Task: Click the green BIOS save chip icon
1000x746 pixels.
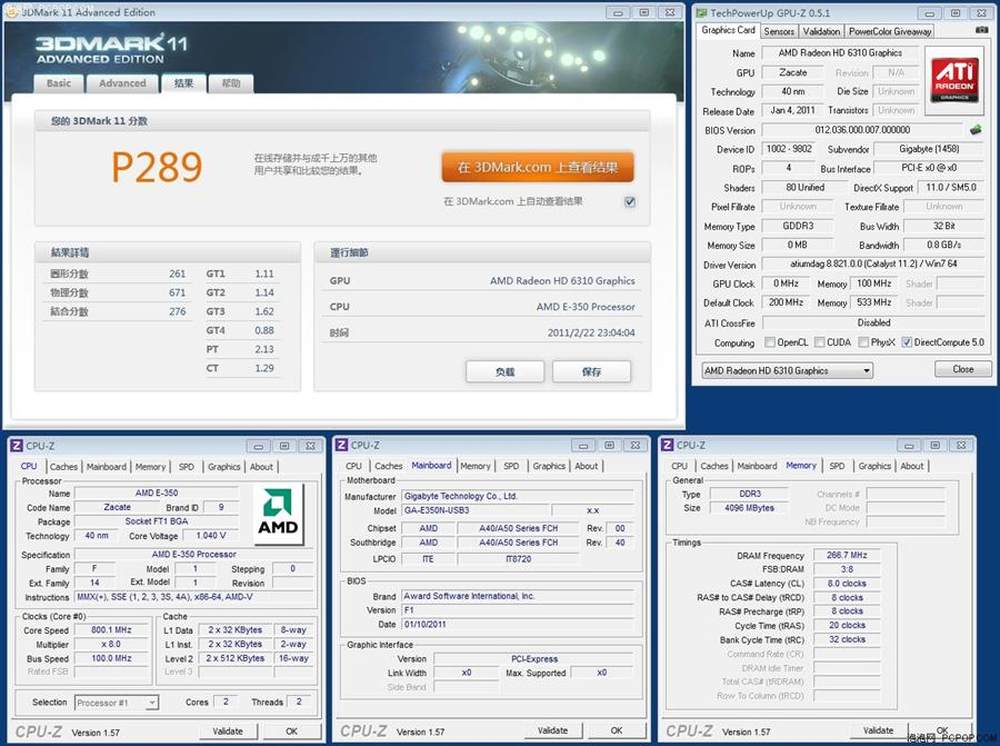Action: pyautogui.click(x=975, y=130)
